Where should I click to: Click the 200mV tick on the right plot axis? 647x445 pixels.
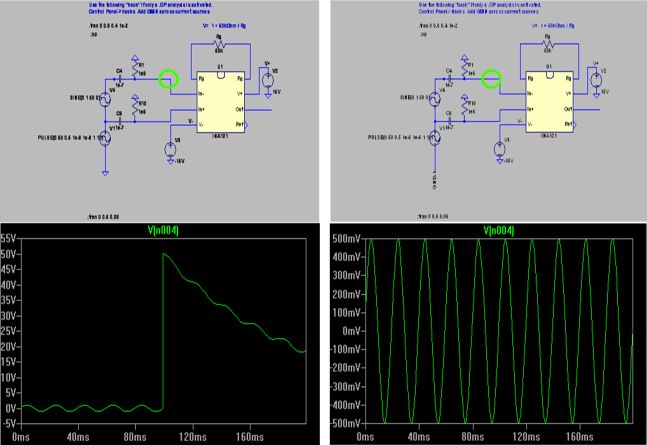347,294
